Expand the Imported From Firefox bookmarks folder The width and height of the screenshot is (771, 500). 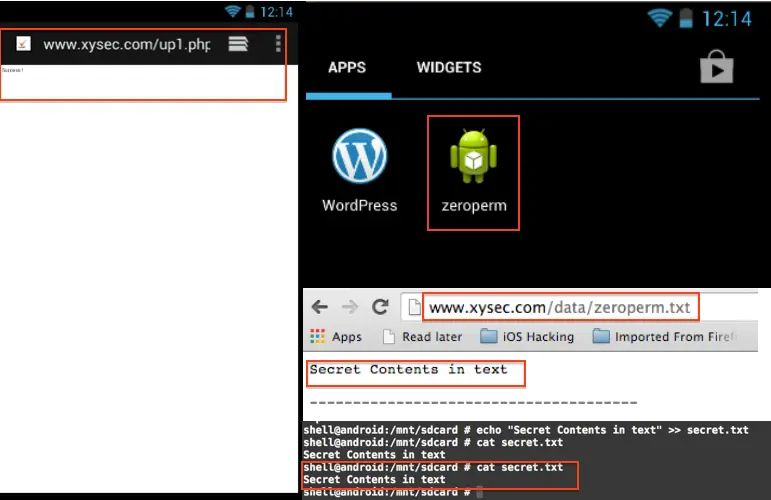coord(665,336)
